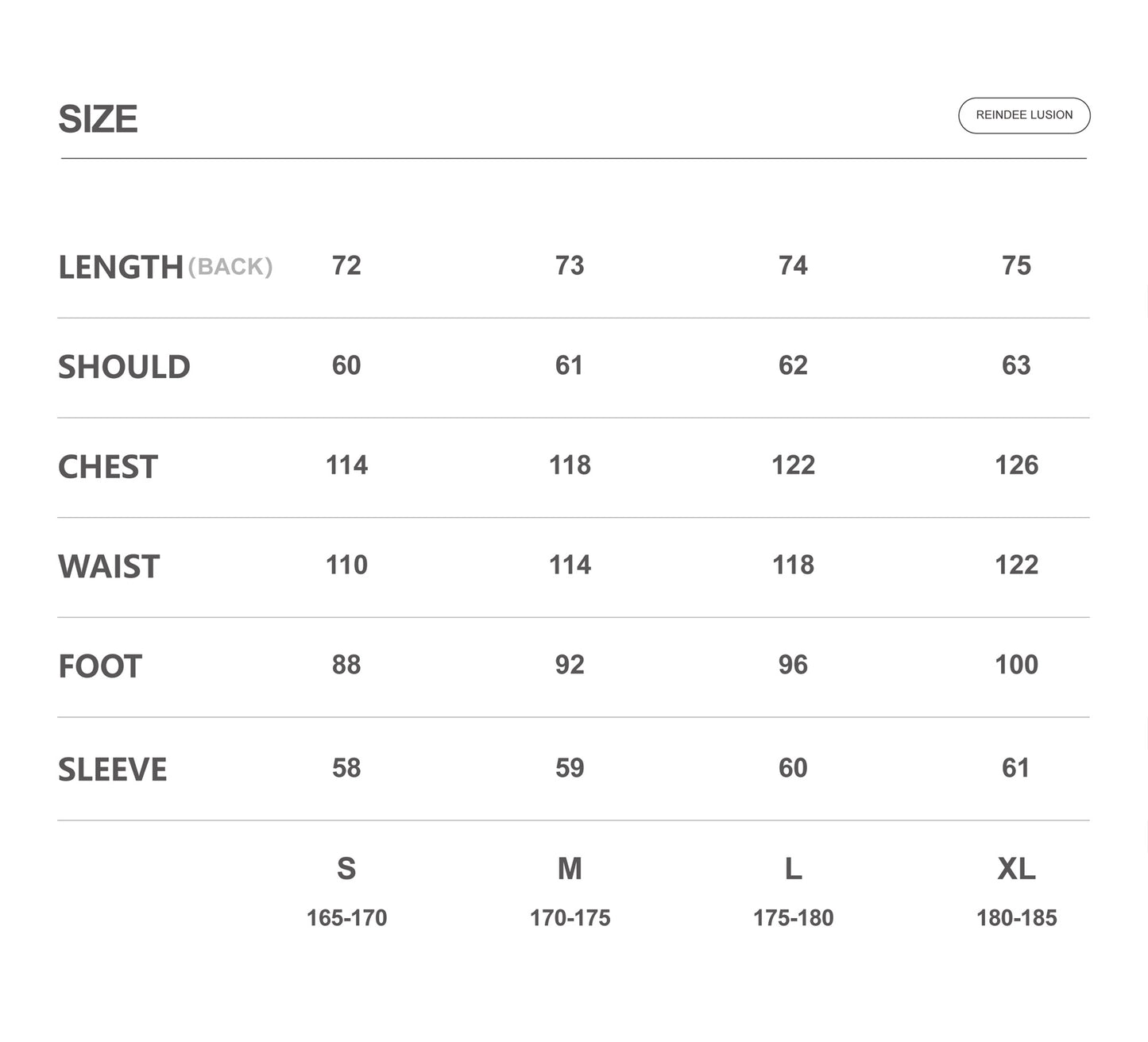Click foot value 100 for XL
The image size is (1148, 1042).
click(x=1016, y=664)
